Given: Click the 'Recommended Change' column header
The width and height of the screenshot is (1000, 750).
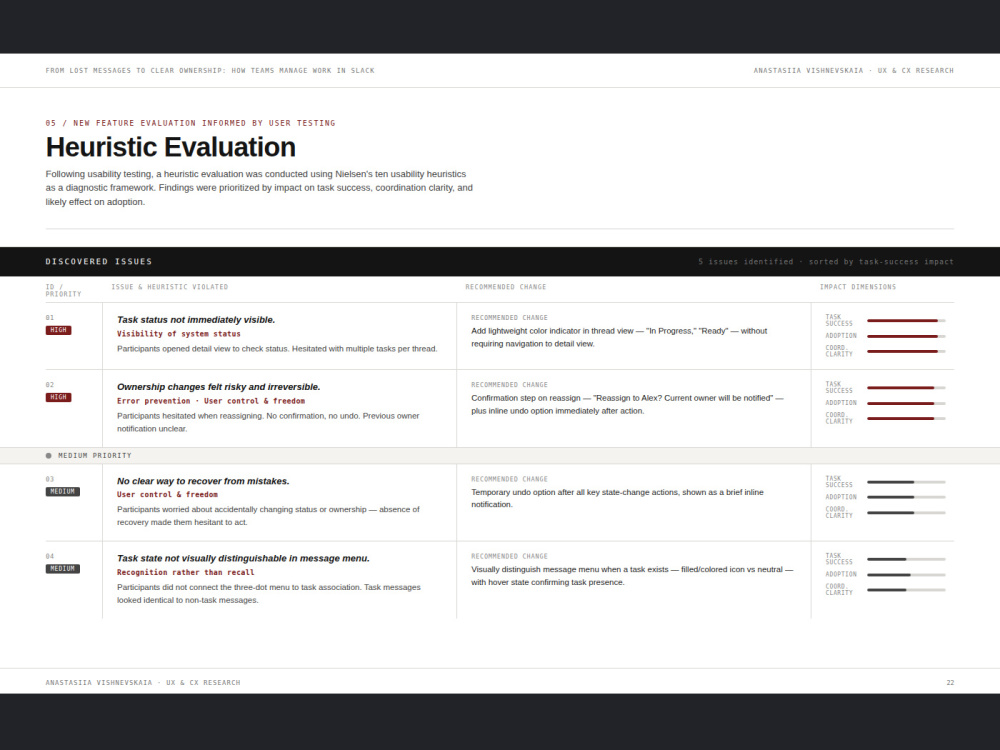Looking at the screenshot, I should [506, 287].
